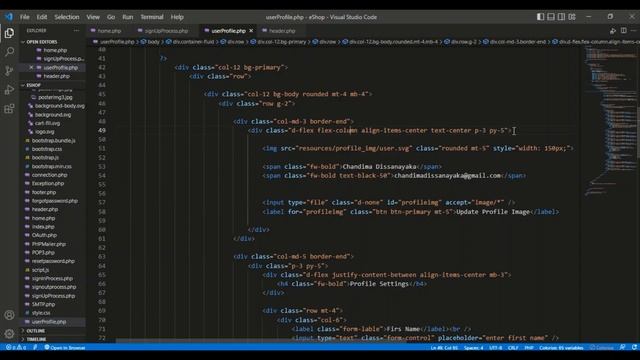The width and height of the screenshot is (640, 360).
Task: Click the notifications bell in status bar
Action: 634,347
